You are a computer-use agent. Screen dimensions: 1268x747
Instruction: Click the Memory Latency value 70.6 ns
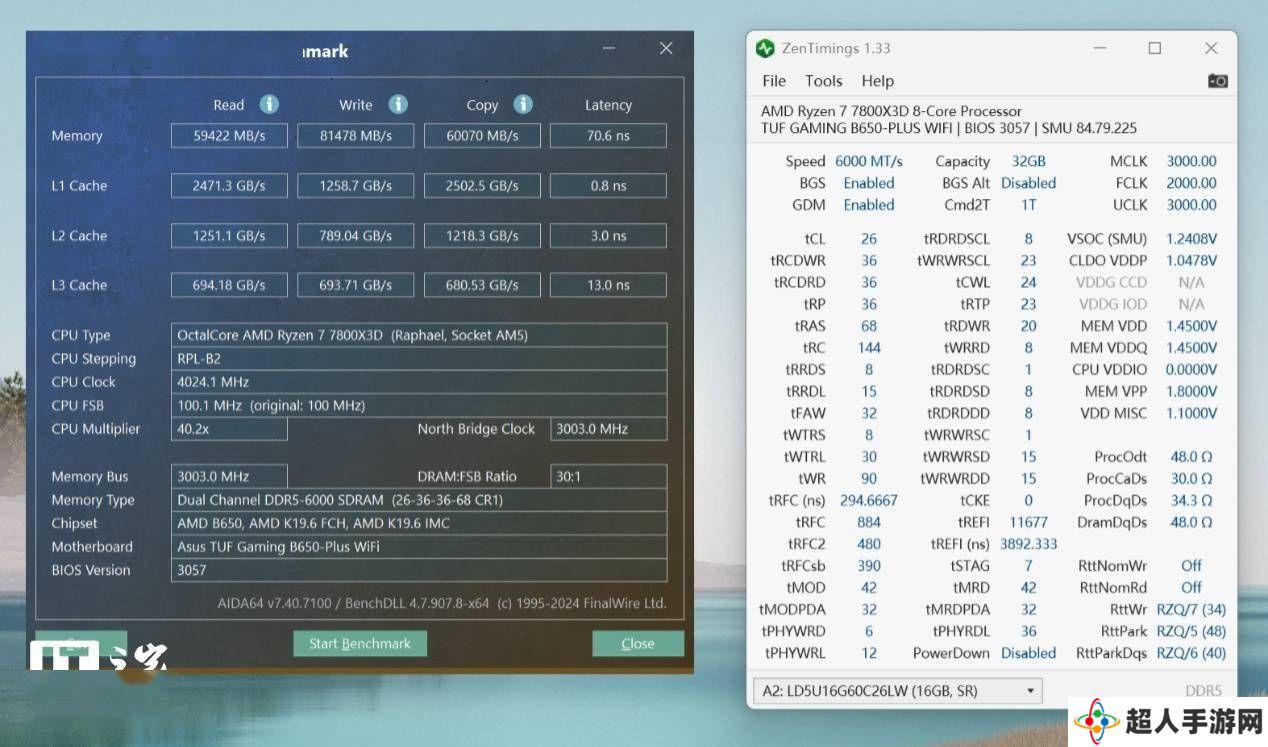click(608, 136)
